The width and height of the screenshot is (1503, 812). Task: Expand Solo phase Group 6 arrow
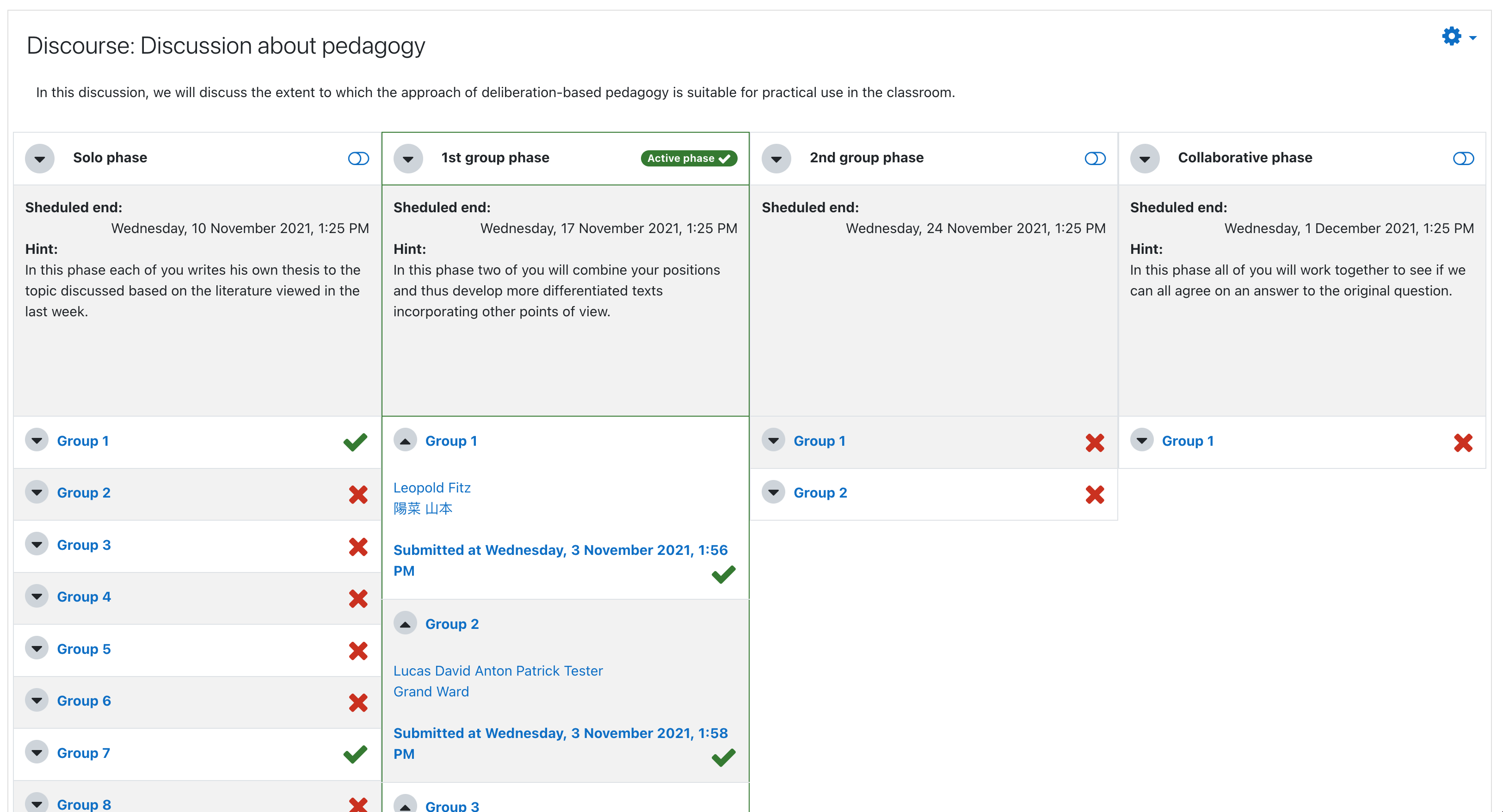pyautogui.click(x=37, y=700)
